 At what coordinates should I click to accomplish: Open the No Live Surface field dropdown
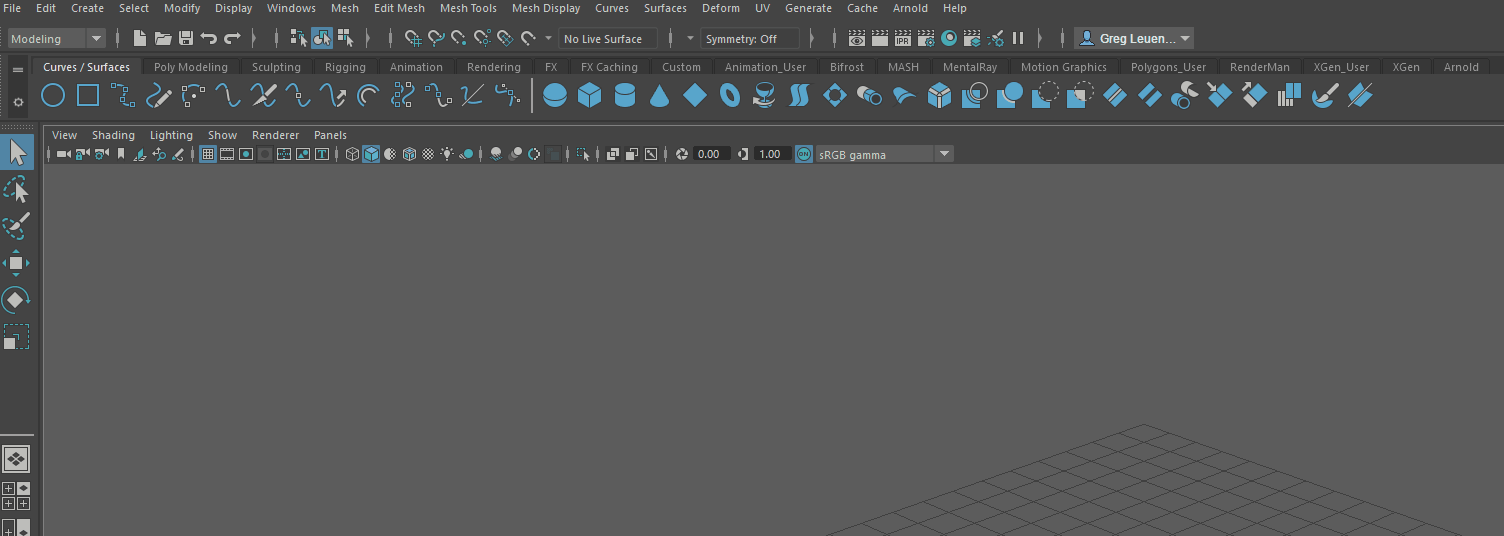tap(608, 39)
